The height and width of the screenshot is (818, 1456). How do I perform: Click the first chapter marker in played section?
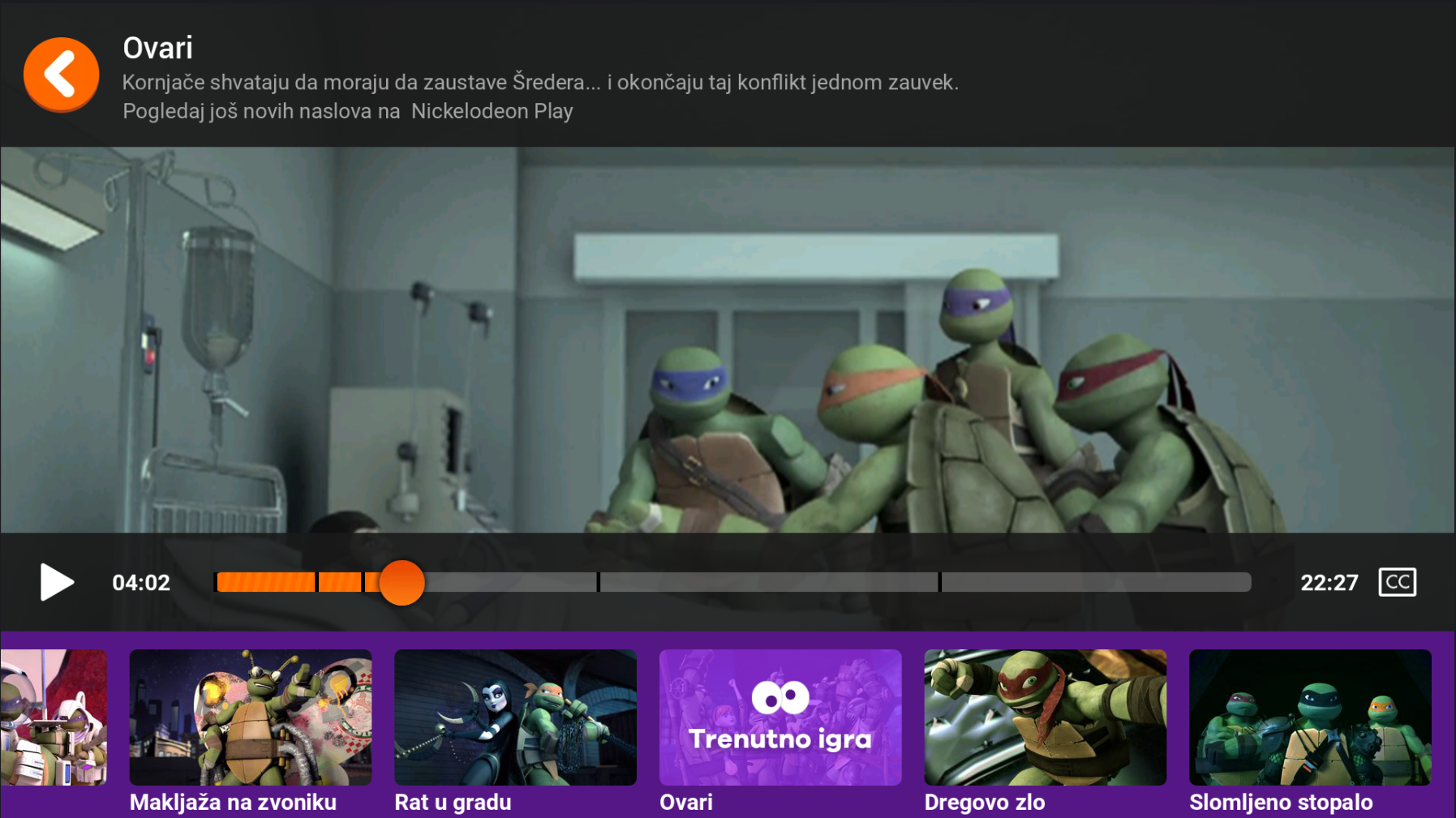[316, 582]
